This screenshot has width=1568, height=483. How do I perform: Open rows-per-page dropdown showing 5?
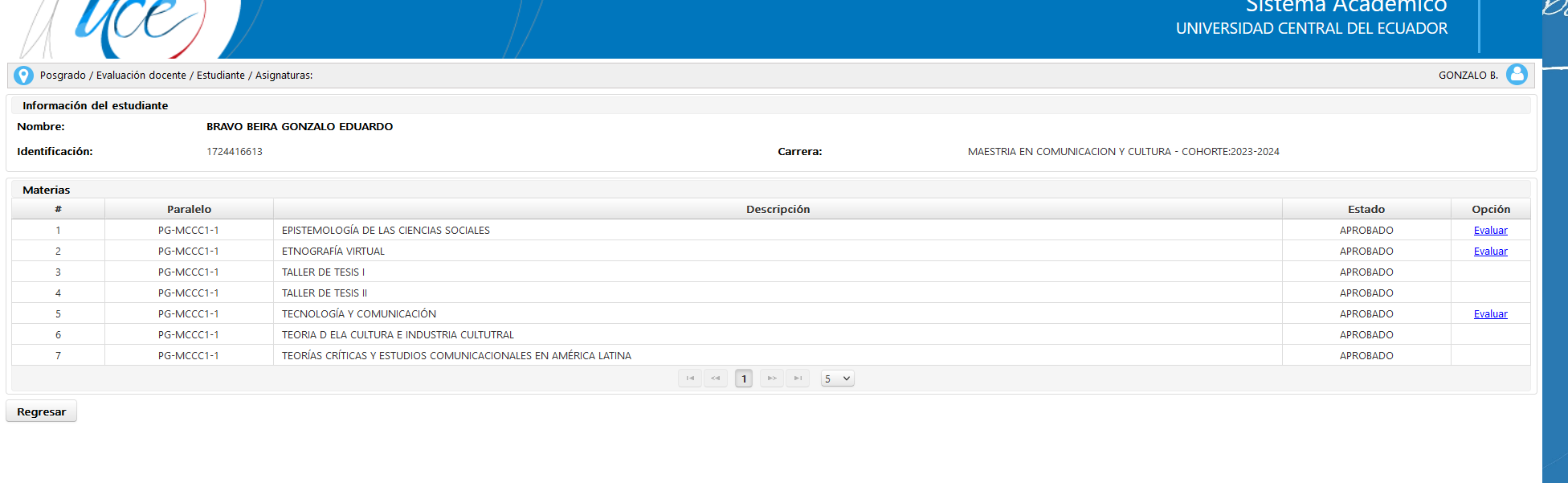pyautogui.click(x=837, y=379)
